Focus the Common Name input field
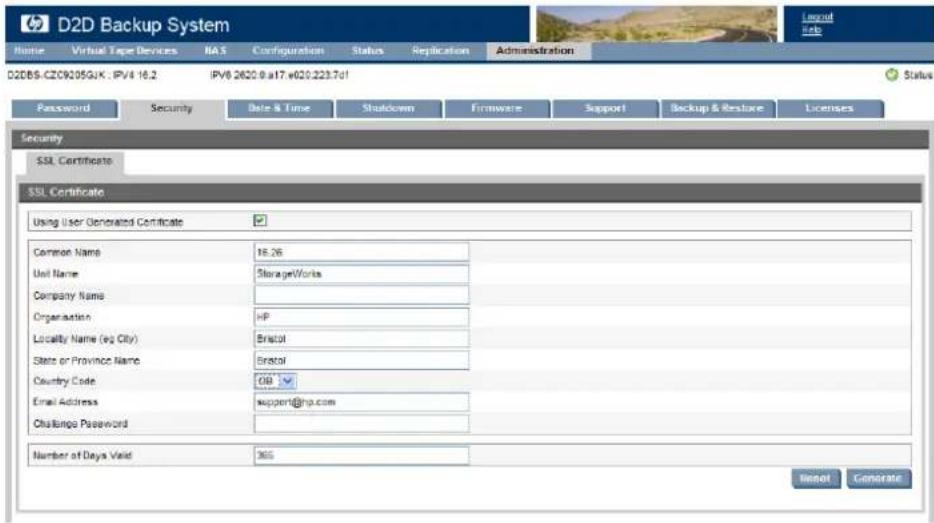This screenshot has height=523, width=934. pos(362,252)
